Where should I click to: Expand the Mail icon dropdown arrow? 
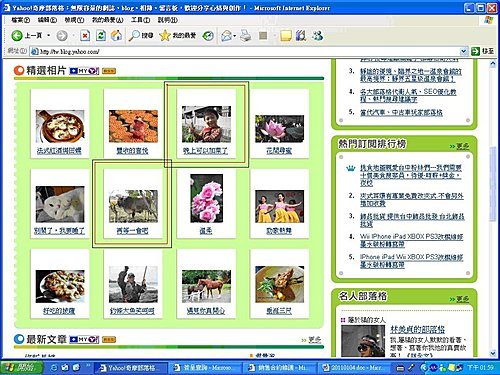tap(235, 35)
